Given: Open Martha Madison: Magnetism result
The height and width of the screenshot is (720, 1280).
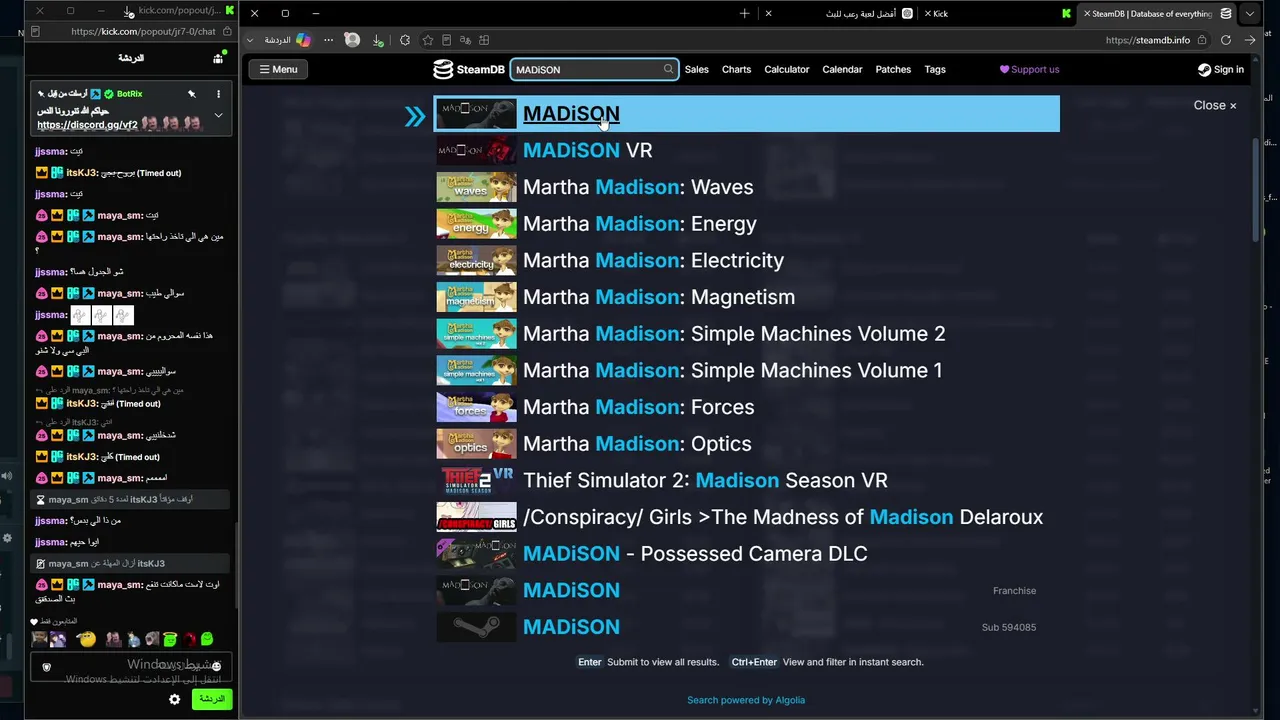Looking at the screenshot, I should click(x=746, y=297).
